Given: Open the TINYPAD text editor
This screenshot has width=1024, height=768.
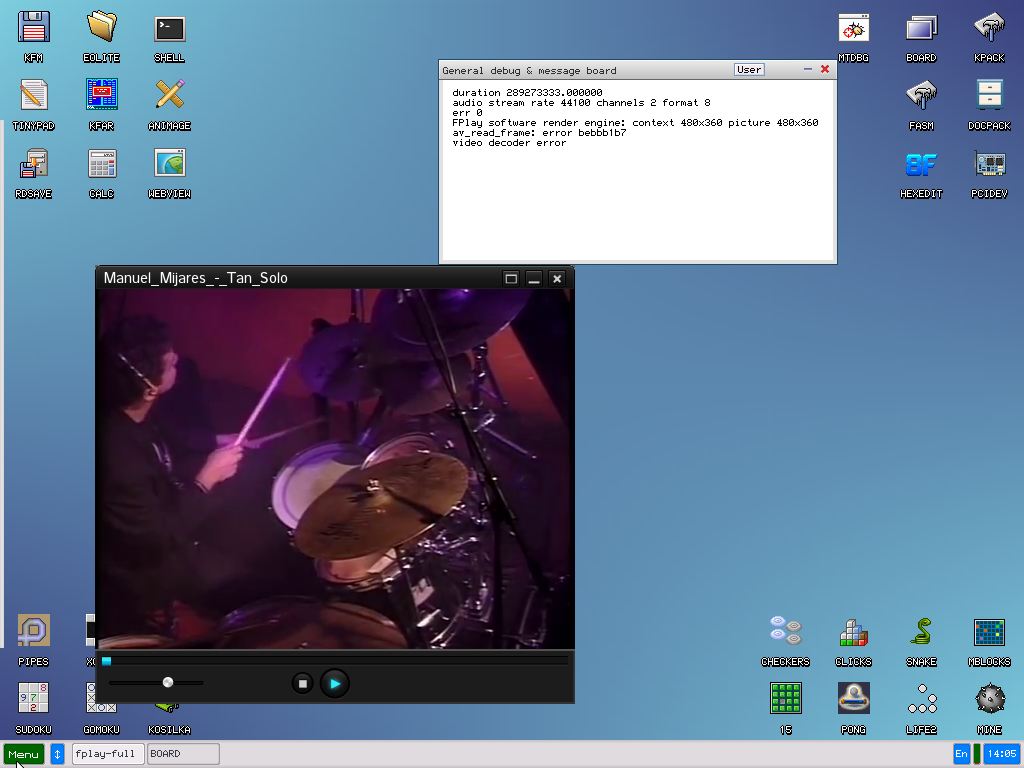Looking at the screenshot, I should pyautogui.click(x=34, y=96).
